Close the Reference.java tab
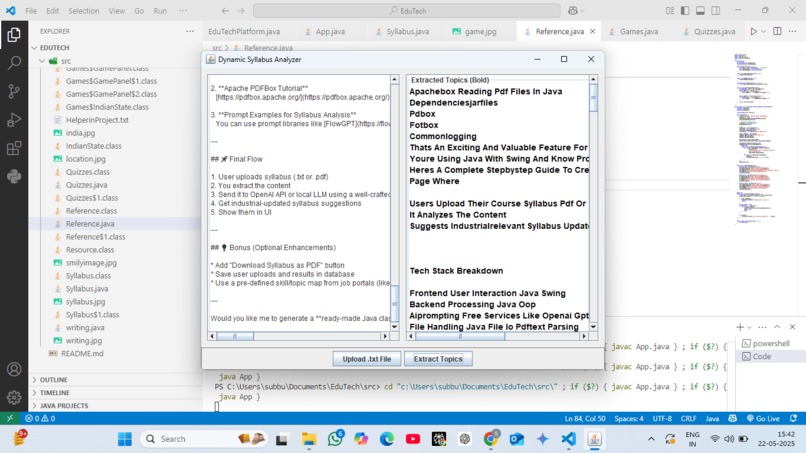The image size is (806, 453). (593, 31)
